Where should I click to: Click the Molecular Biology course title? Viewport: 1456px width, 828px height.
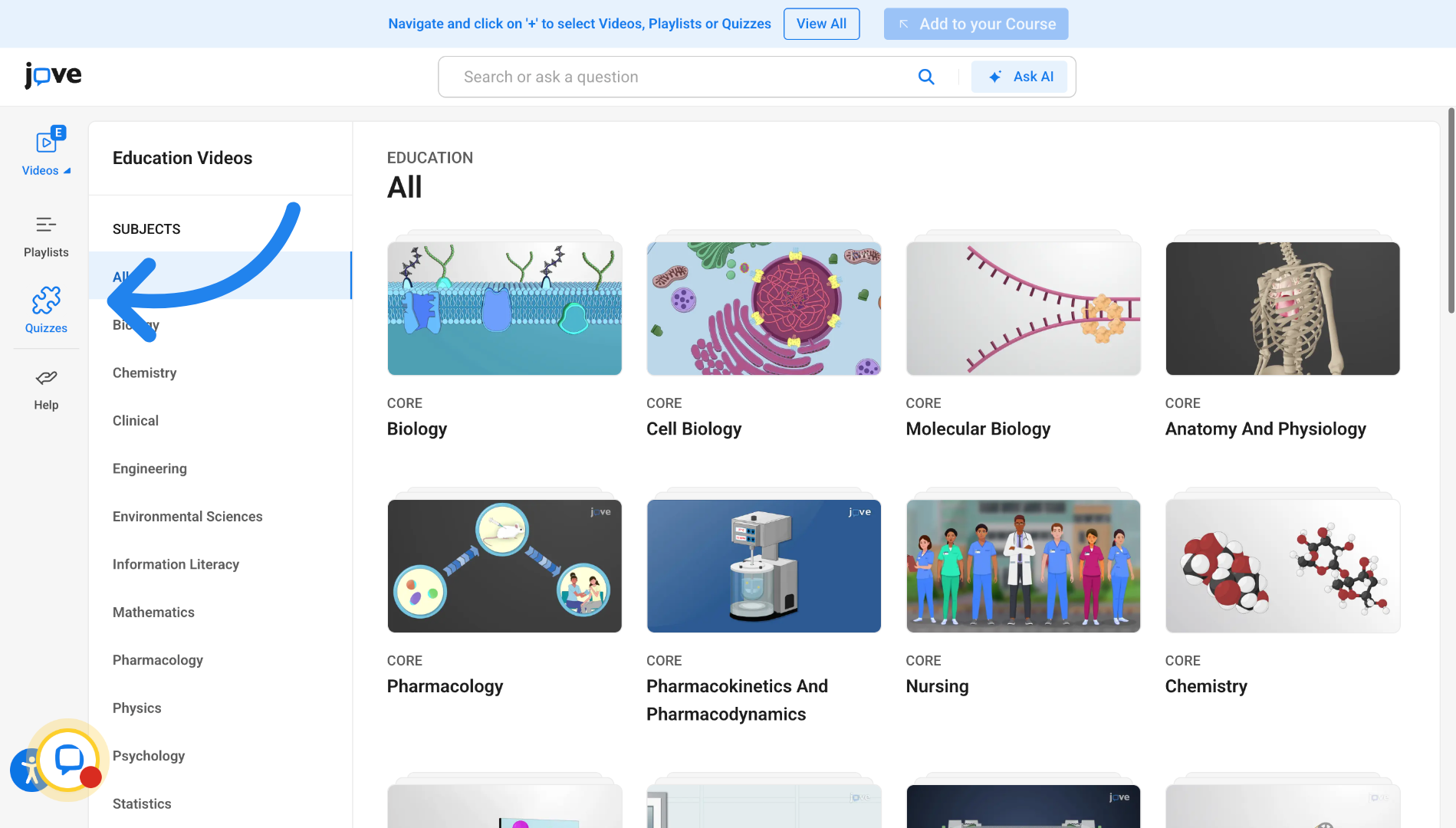click(978, 429)
